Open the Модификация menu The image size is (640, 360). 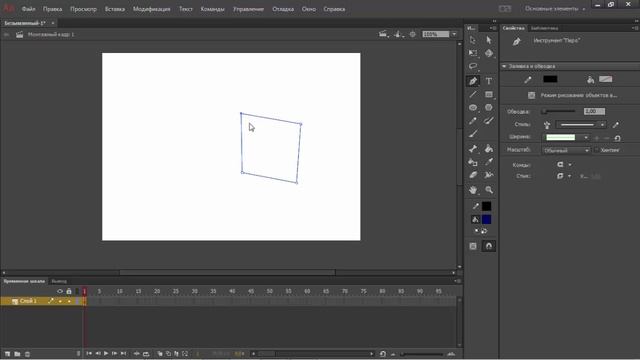pyautogui.click(x=151, y=9)
